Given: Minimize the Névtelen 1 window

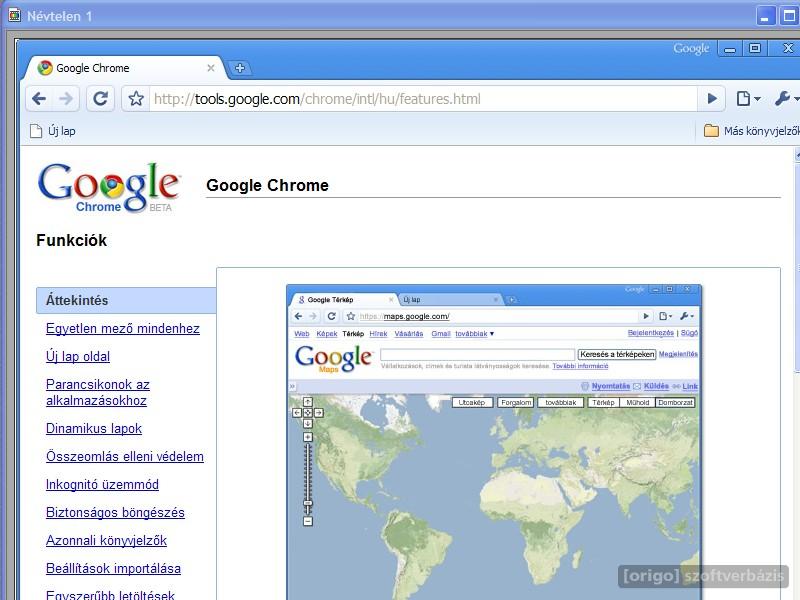Looking at the screenshot, I should tap(765, 16).
